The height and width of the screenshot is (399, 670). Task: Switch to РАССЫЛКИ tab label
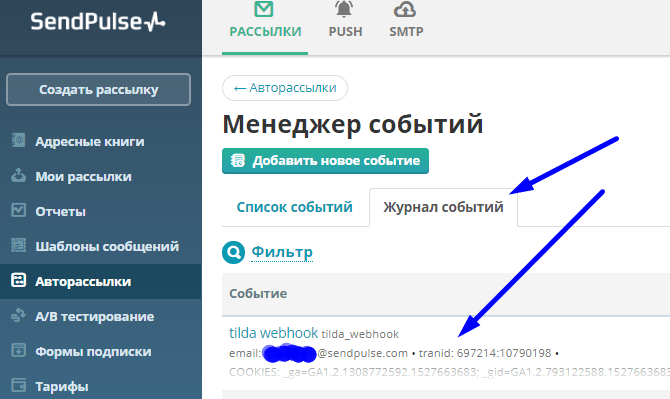click(x=265, y=32)
